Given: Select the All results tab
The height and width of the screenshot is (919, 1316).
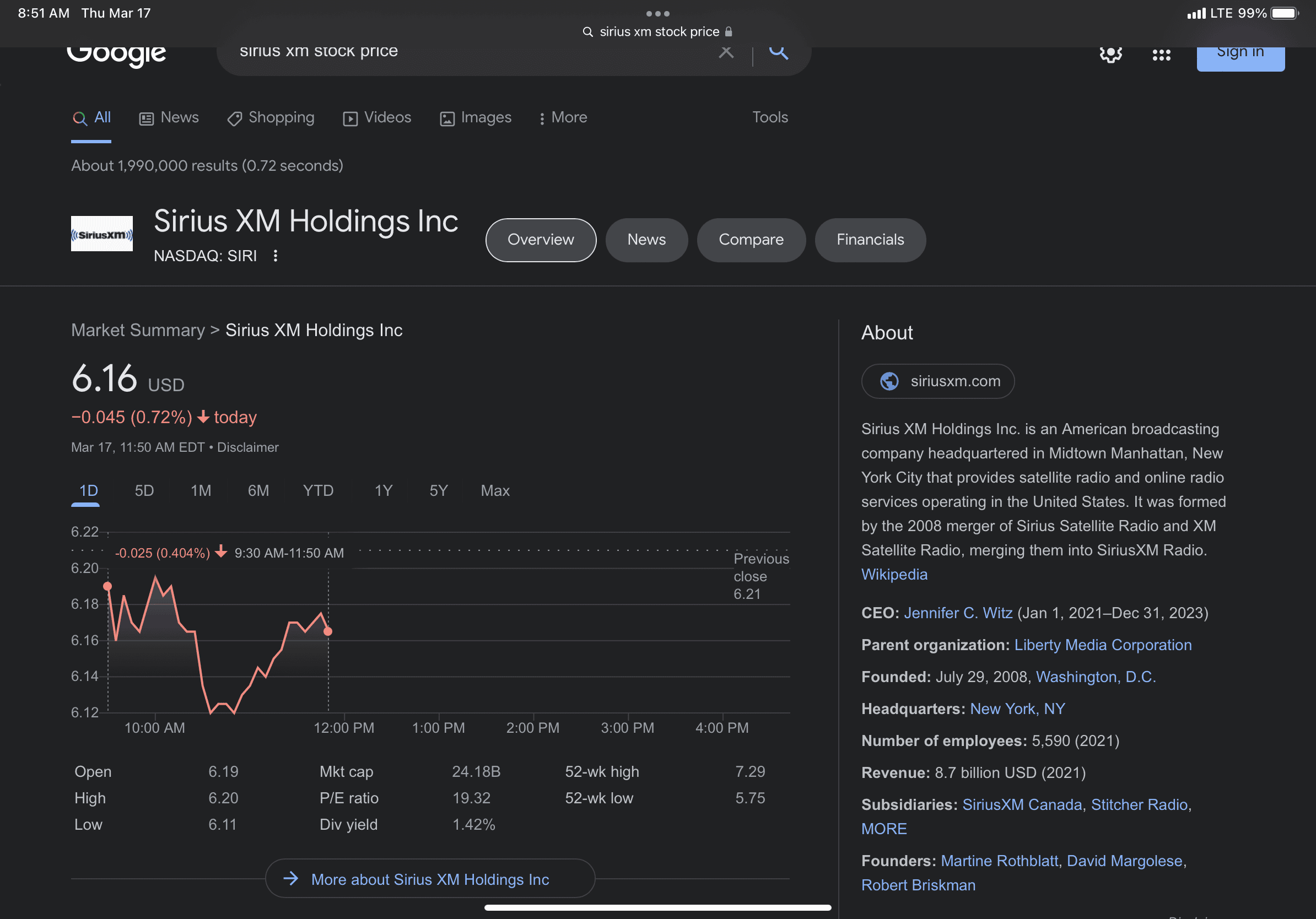Looking at the screenshot, I should (x=91, y=117).
